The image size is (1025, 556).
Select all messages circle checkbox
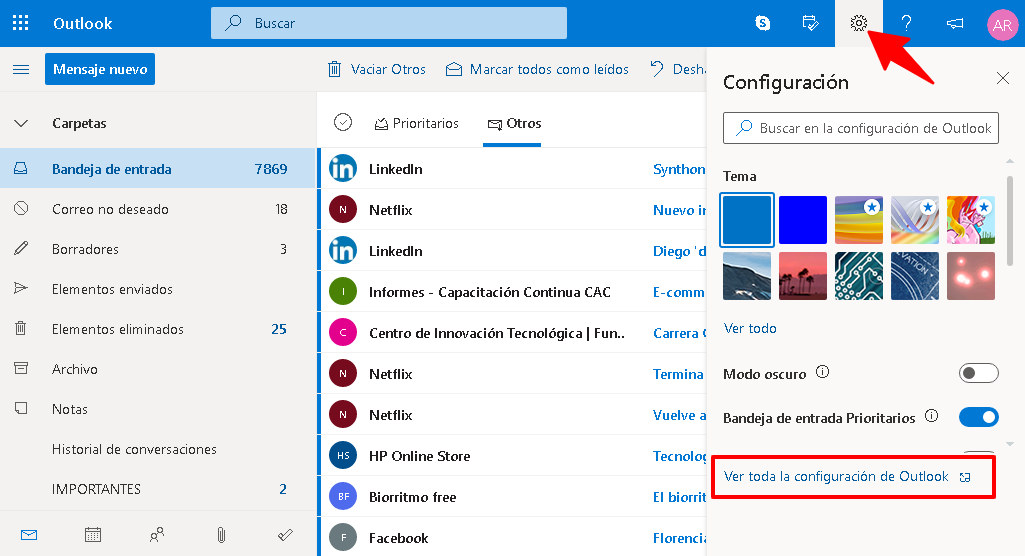(x=343, y=122)
